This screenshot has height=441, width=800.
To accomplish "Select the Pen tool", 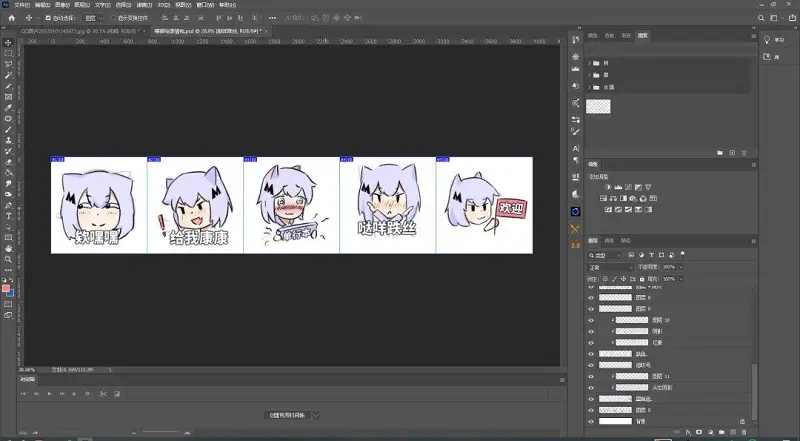I will coord(8,205).
